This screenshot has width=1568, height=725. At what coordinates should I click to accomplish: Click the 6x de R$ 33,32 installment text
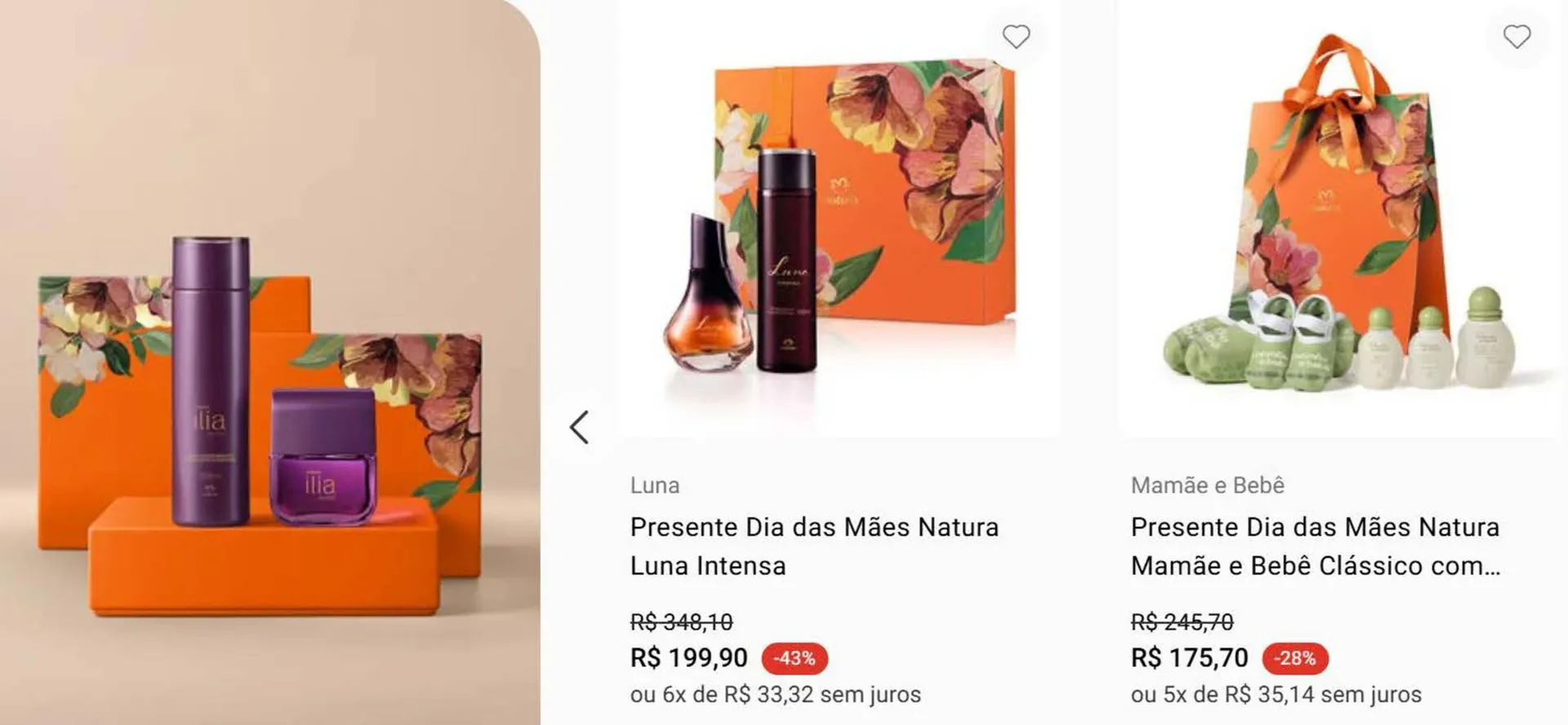click(x=775, y=695)
